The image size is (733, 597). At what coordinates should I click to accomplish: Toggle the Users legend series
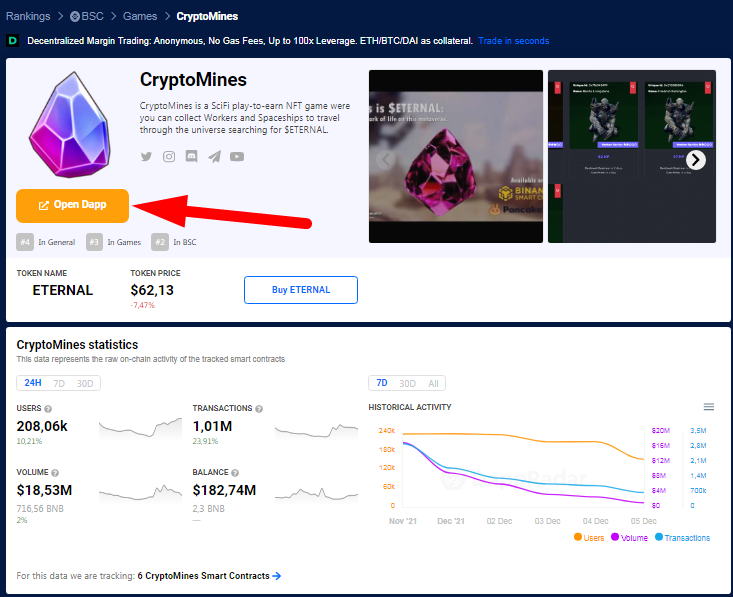(x=589, y=538)
